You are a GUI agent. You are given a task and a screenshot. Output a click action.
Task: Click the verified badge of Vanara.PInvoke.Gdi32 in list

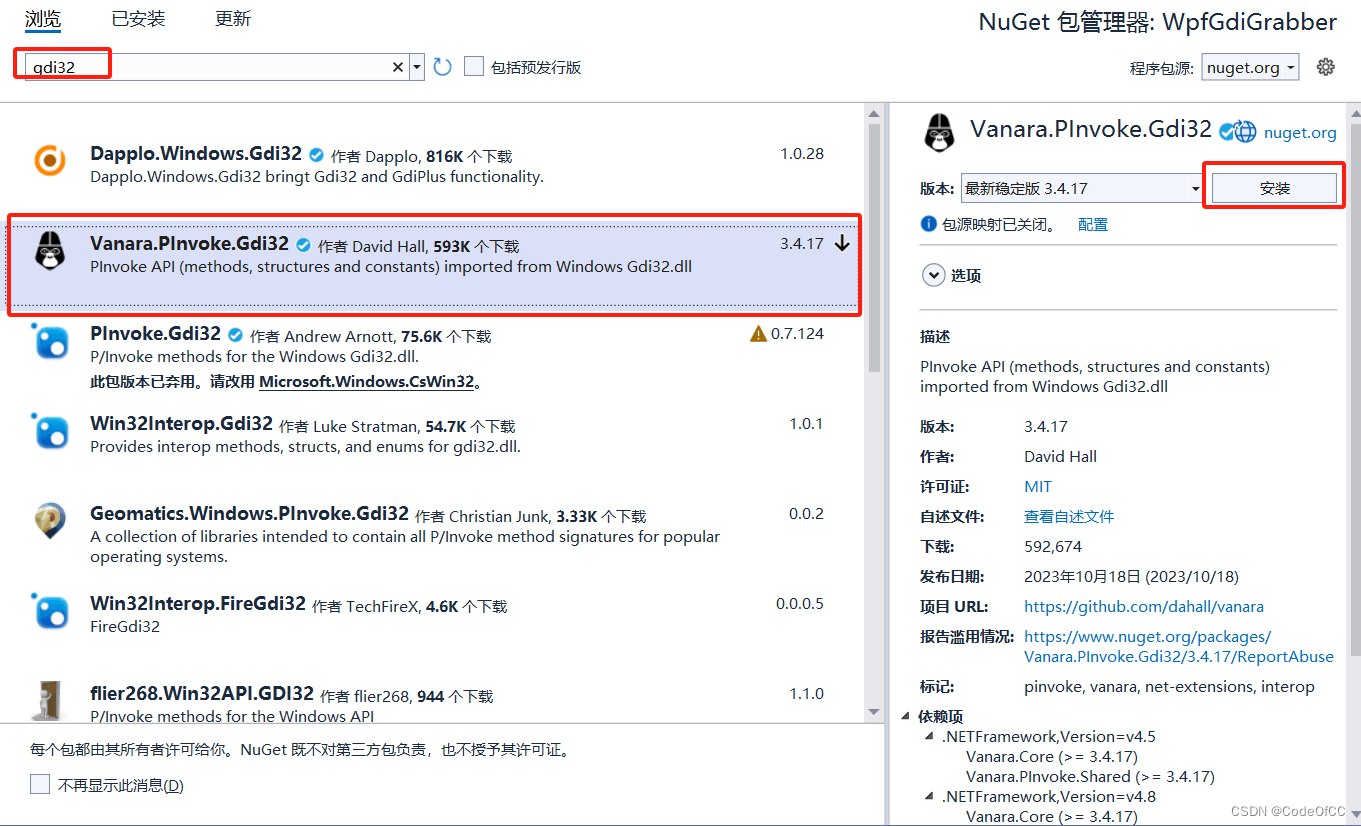click(x=304, y=245)
